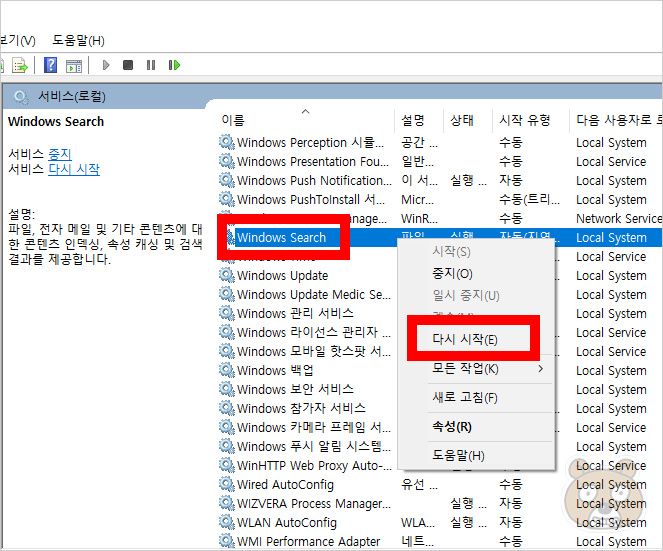Select Wired AutoConfig service row
The image size is (663, 551).
tap(285, 485)
